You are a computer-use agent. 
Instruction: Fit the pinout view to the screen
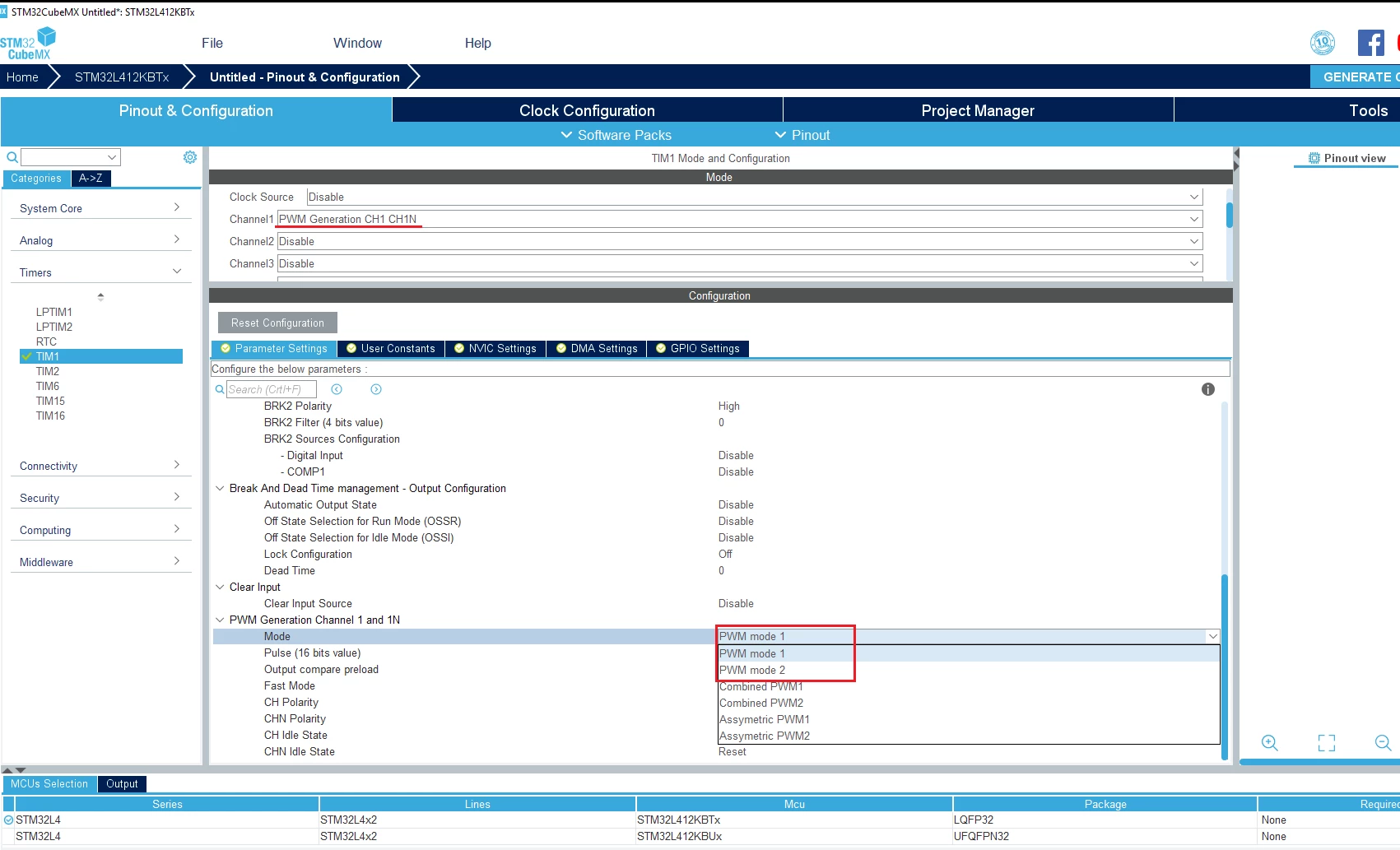[x=1327, y=743]
